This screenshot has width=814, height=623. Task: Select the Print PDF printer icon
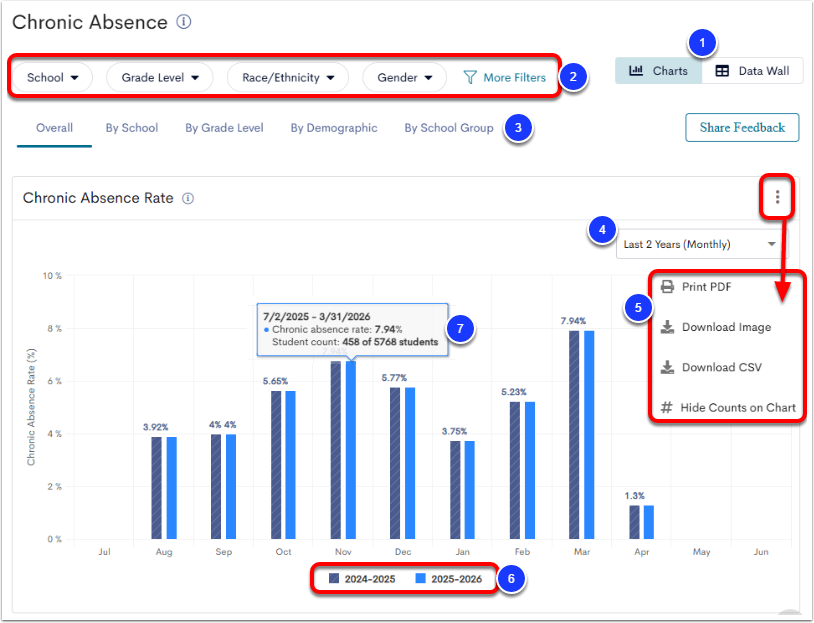(667, 286)
